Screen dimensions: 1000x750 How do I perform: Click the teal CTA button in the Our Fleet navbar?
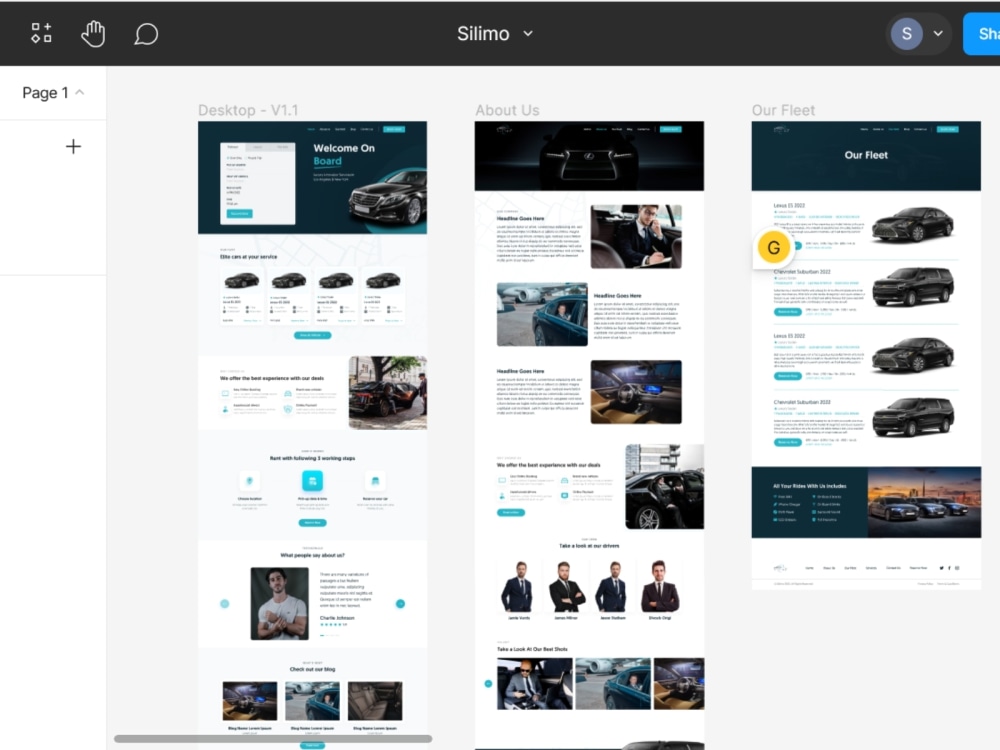950,130
